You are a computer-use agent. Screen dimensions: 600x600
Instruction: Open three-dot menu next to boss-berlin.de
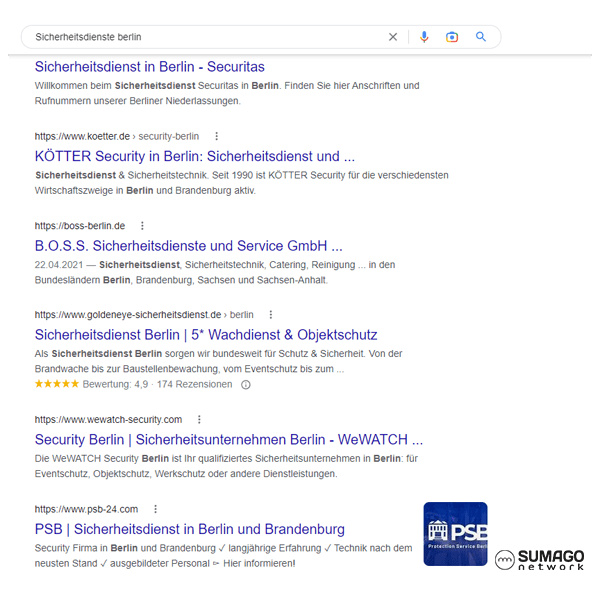(x=142, y=226)
